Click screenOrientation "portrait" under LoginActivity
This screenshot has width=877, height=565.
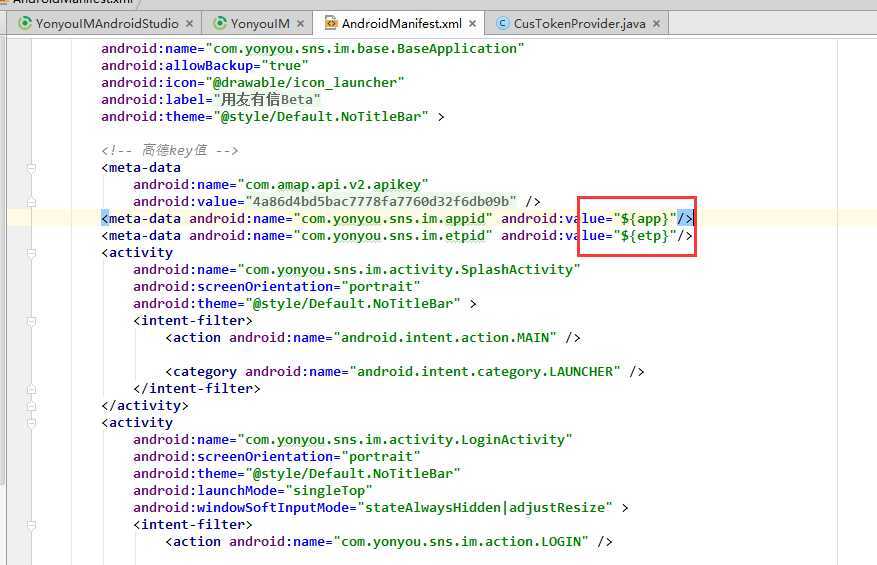381,456
